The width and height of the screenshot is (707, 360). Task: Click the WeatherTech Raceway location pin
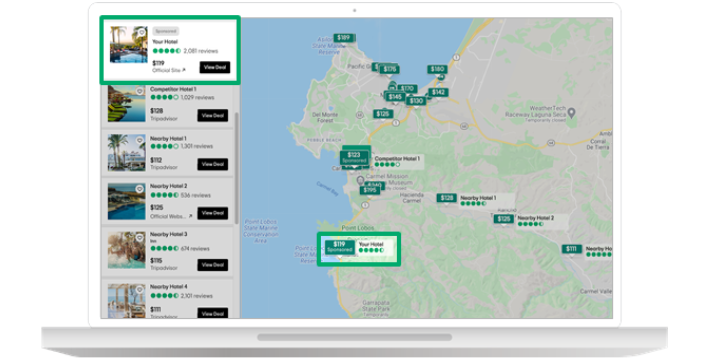571,113
